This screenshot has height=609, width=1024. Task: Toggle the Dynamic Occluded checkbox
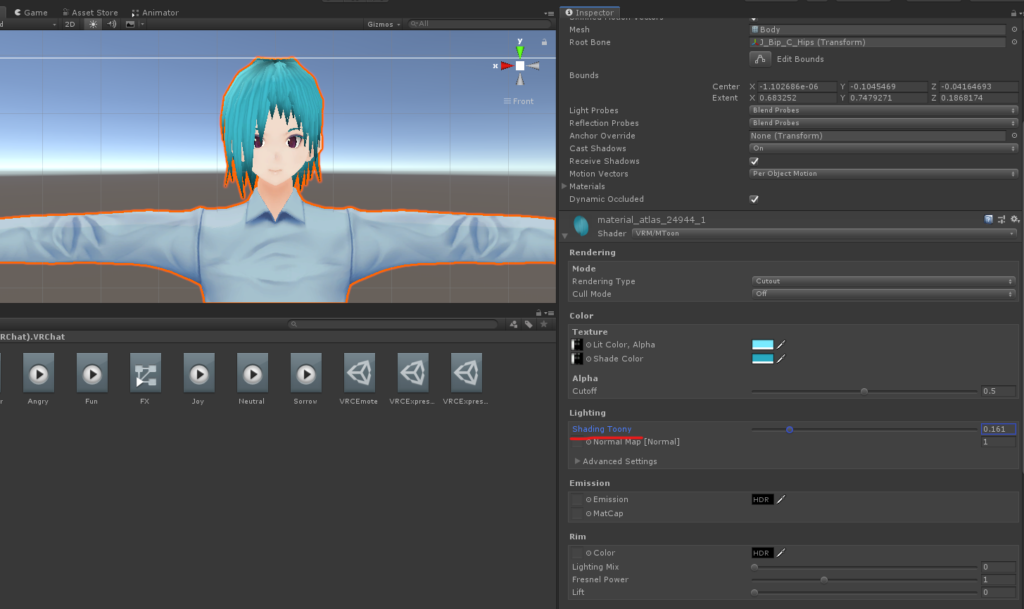point(754,199)
